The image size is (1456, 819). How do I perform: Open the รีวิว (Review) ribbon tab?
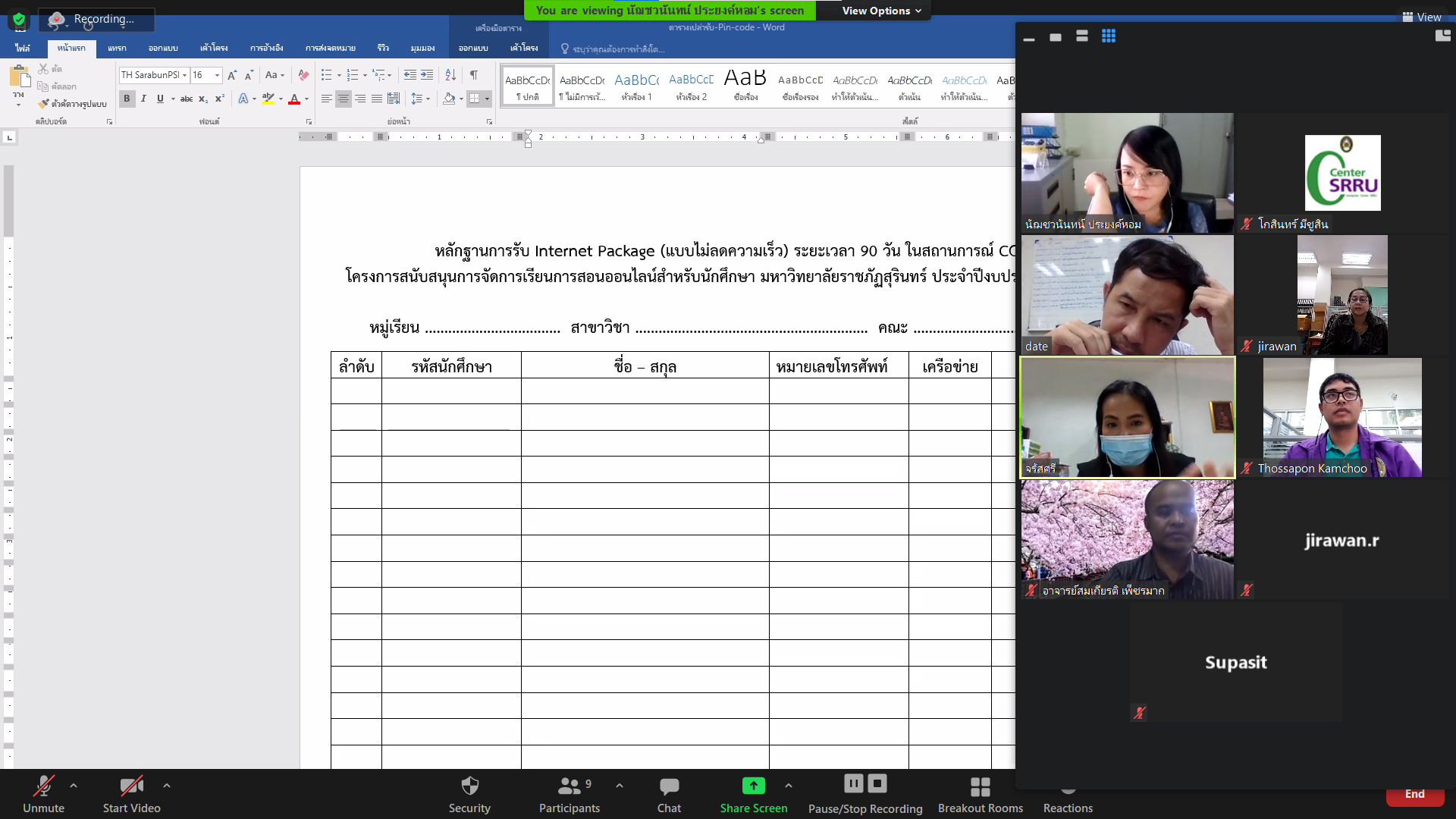click(x=383, y=48)
